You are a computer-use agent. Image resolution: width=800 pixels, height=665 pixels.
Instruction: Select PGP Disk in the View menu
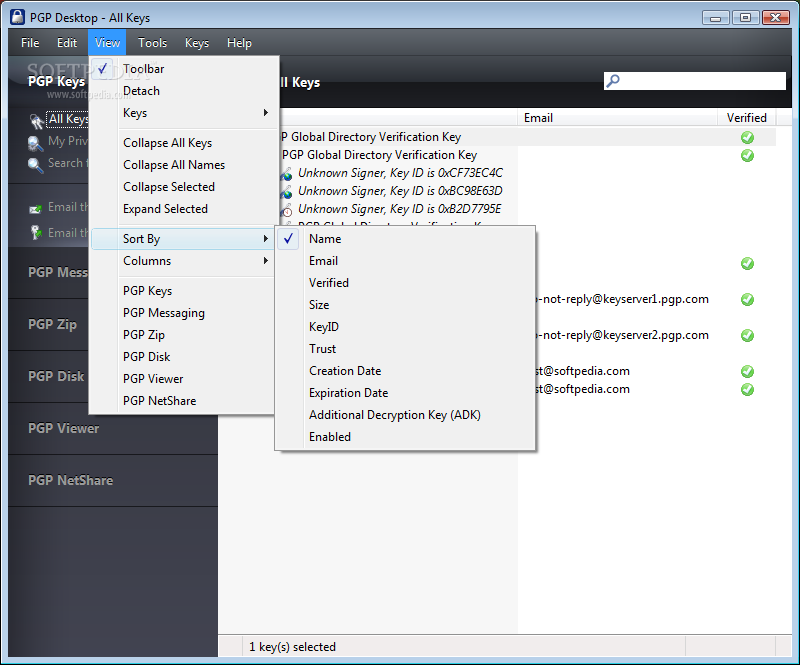pyautogui.click(x=185, y=357)
